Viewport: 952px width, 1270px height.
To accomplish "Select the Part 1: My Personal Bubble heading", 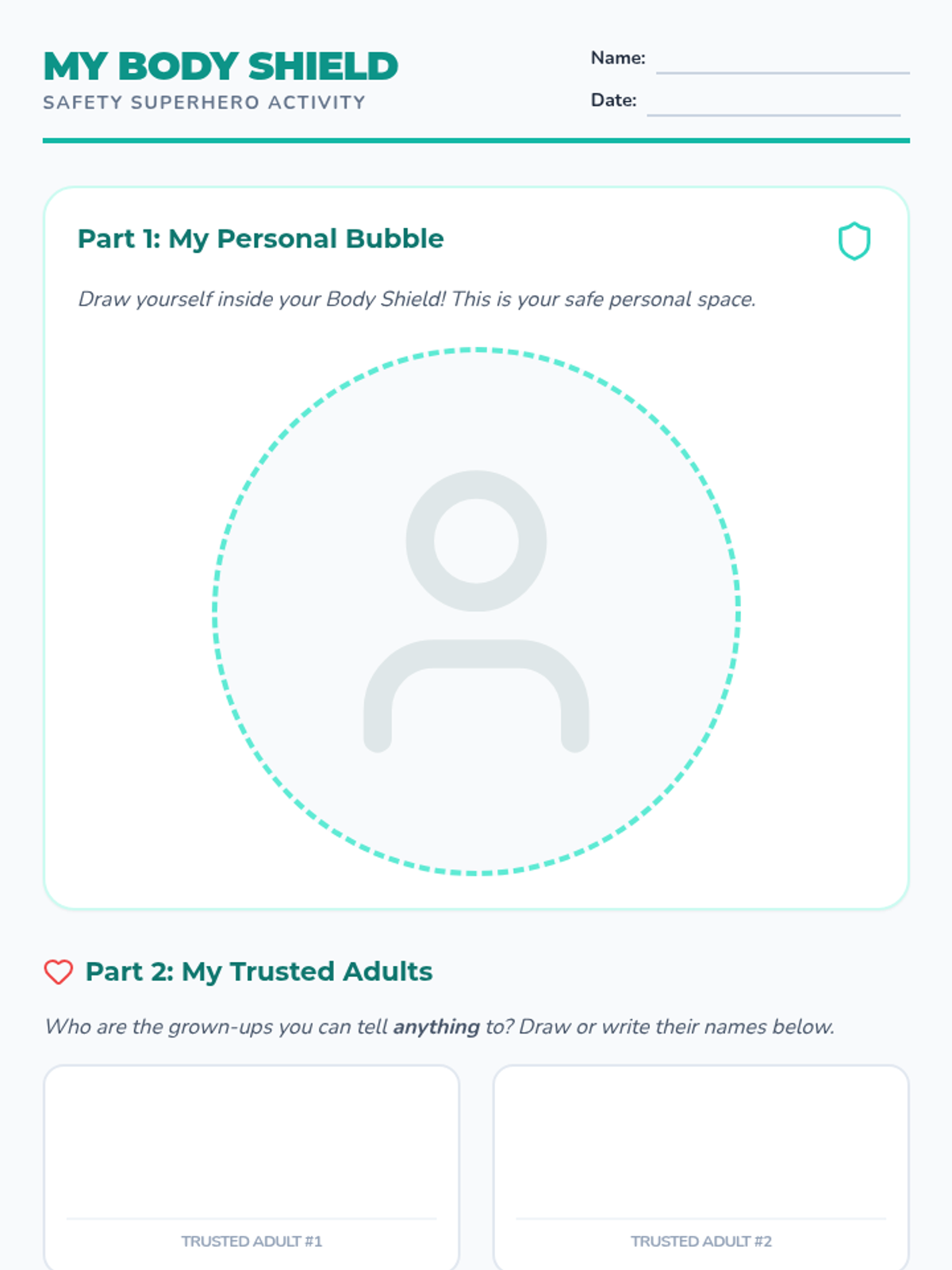I will coord(260,239).
